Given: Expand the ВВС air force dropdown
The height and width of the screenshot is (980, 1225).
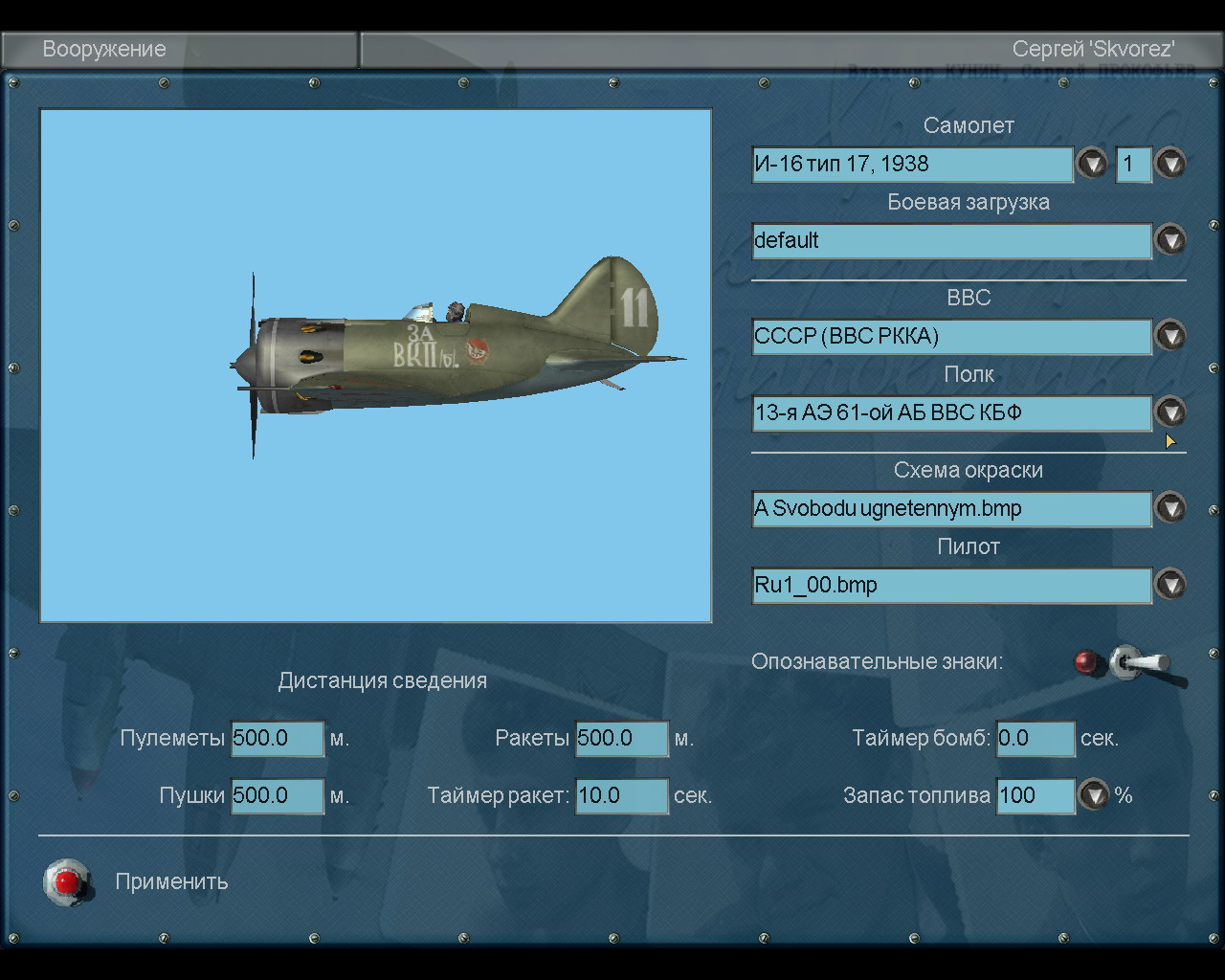Looking at the screenshot, I should tap(1169, 336).
